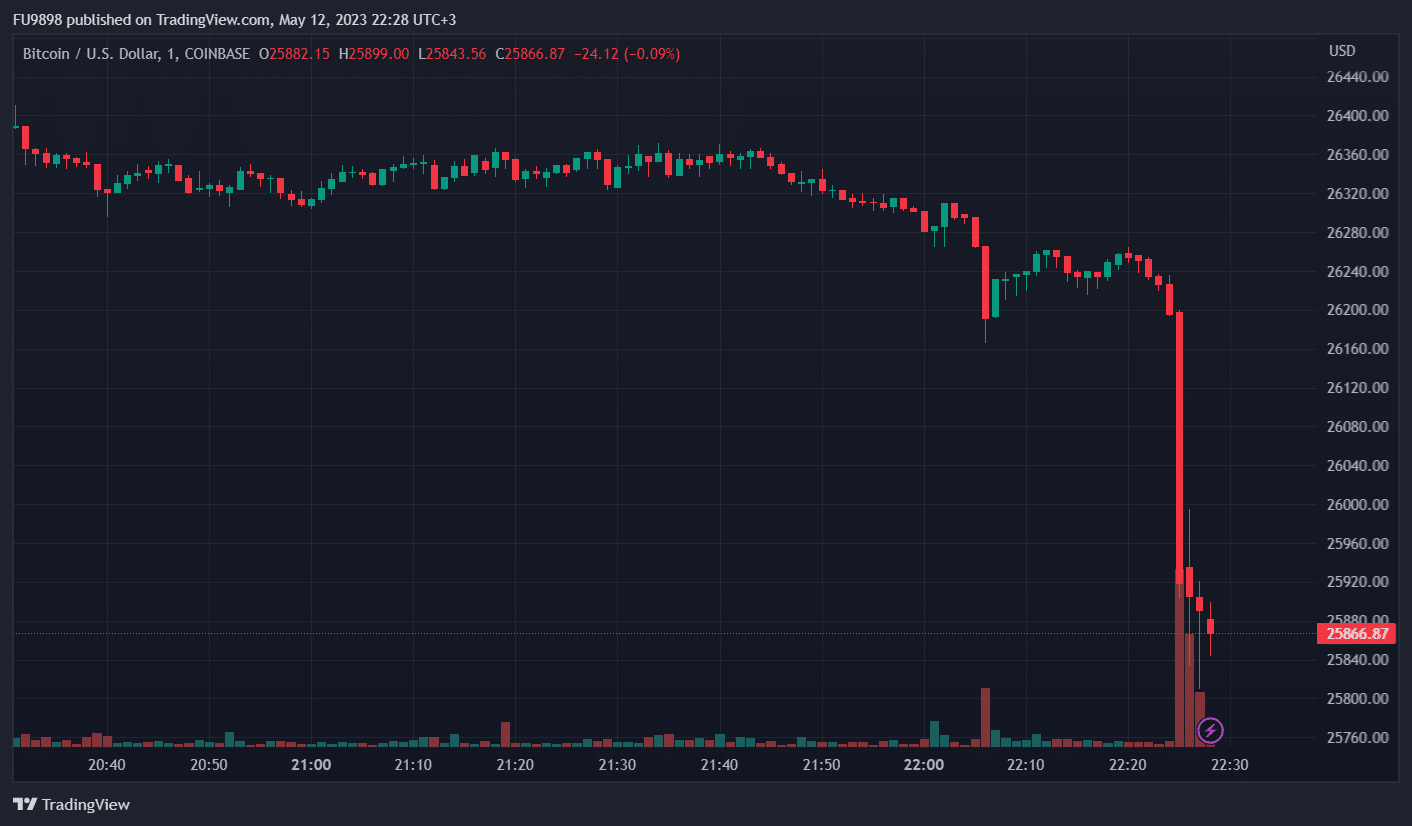Viewport: 1412px width, 826px height.
Task: Click the red volume bar near 21:19
Action: pos(506,734)
